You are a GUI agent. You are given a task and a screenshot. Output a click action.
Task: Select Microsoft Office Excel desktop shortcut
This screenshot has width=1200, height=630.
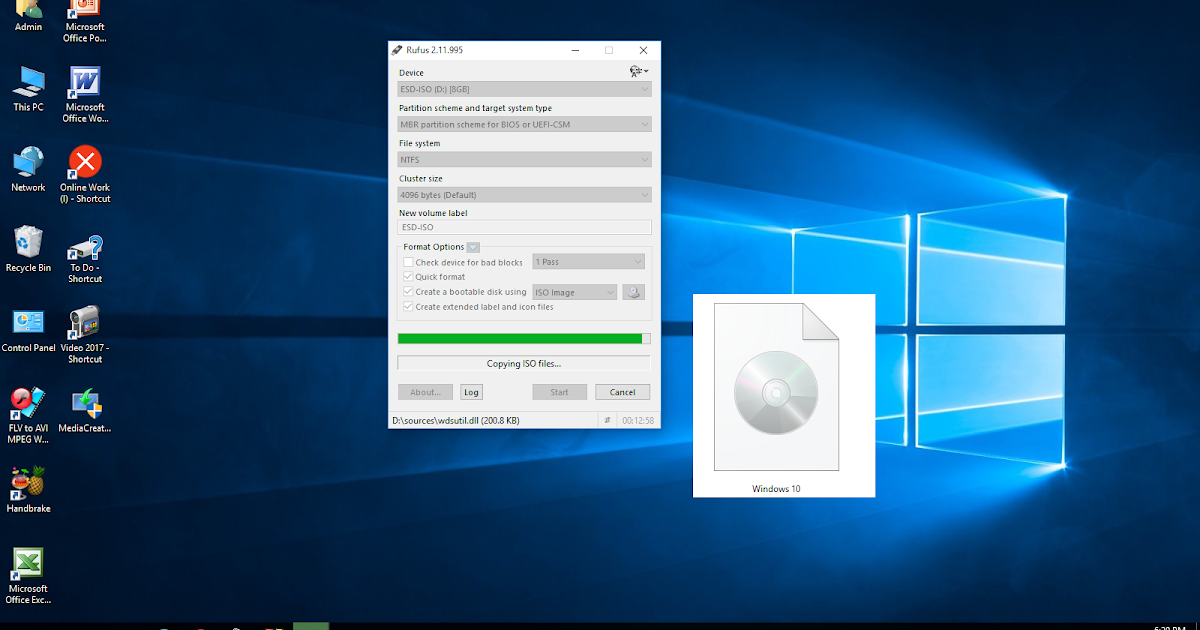[x=28, y=575]
